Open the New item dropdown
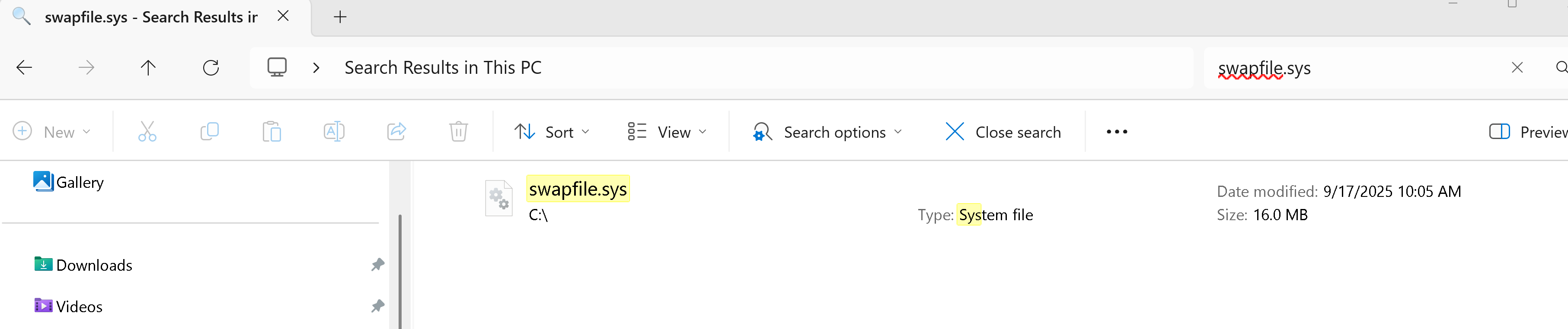The image size is (1568, 329). (x=52, y=132)
